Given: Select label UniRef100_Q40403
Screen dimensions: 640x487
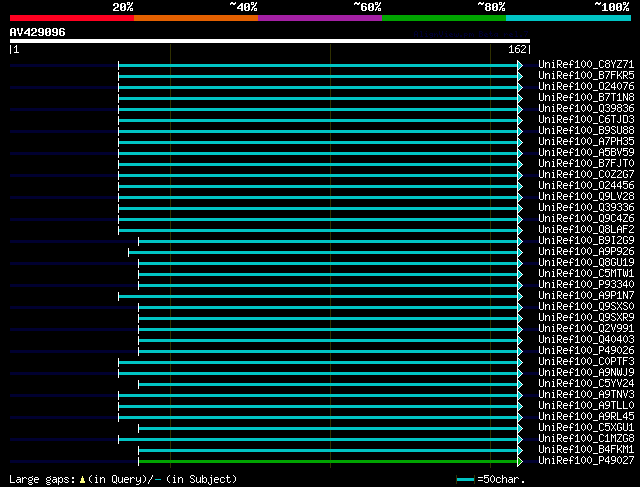Looking at the screenshot, I should pyautogui.click(x=586, y=340).
